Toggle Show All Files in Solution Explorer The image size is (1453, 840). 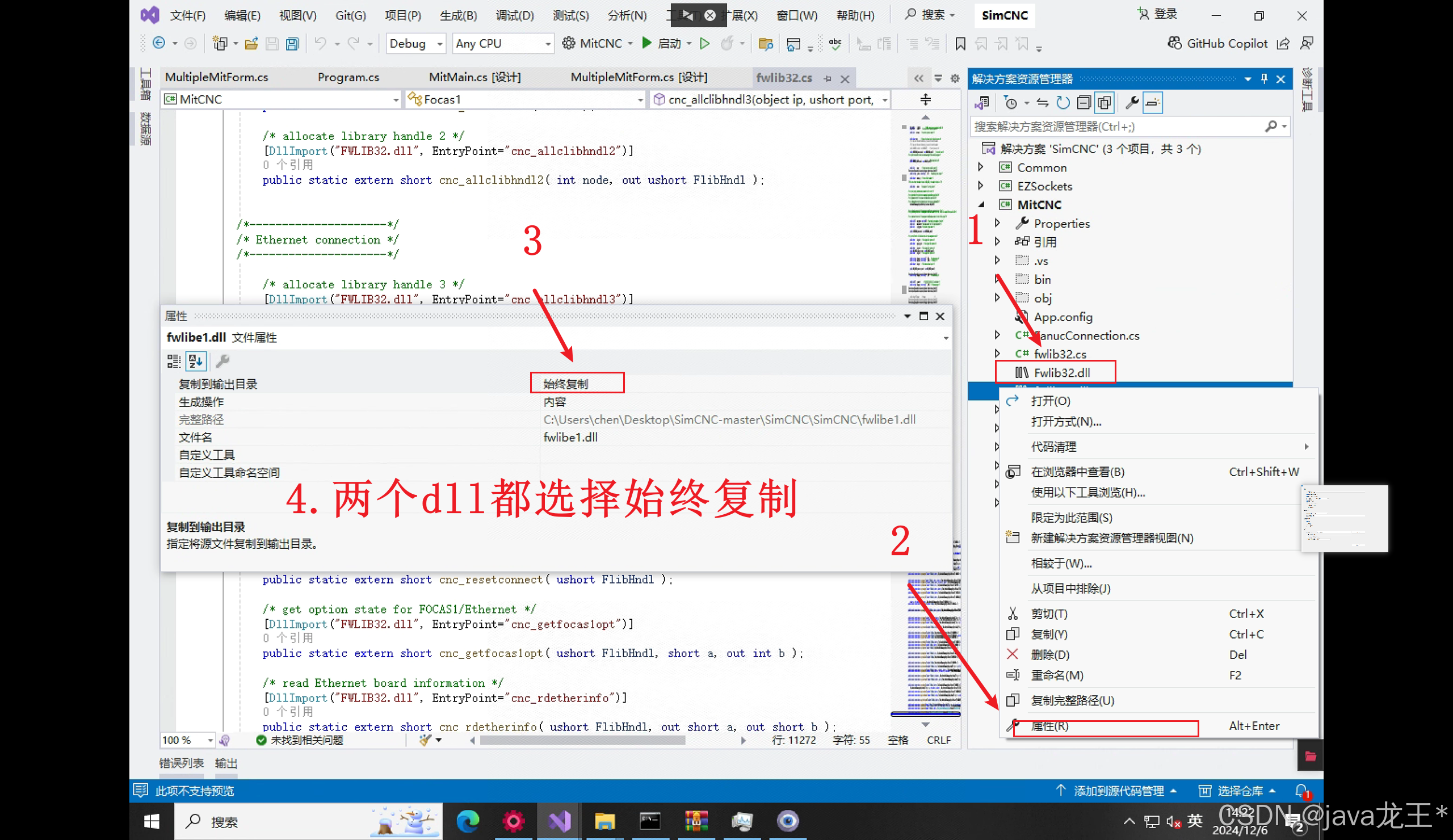point(1104,103)
